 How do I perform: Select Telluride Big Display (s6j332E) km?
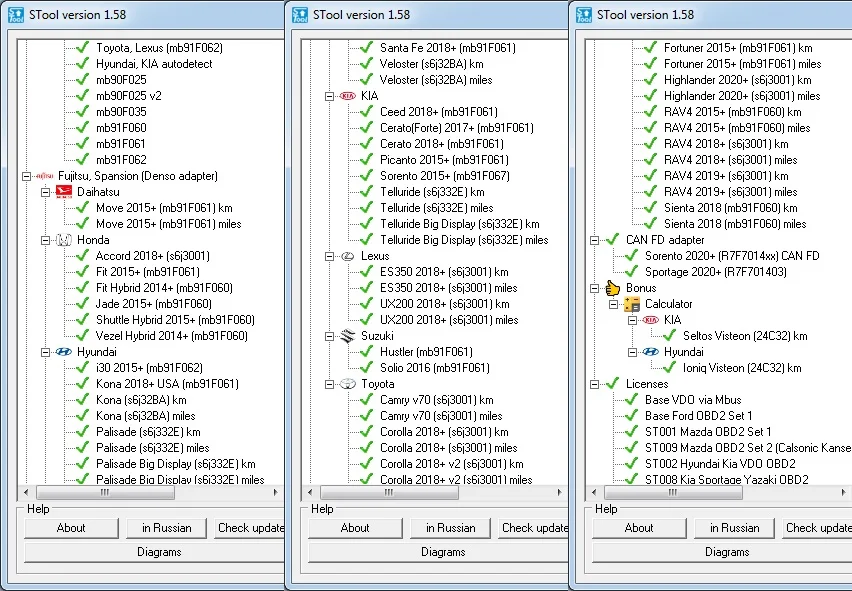[x=460, y=224]
